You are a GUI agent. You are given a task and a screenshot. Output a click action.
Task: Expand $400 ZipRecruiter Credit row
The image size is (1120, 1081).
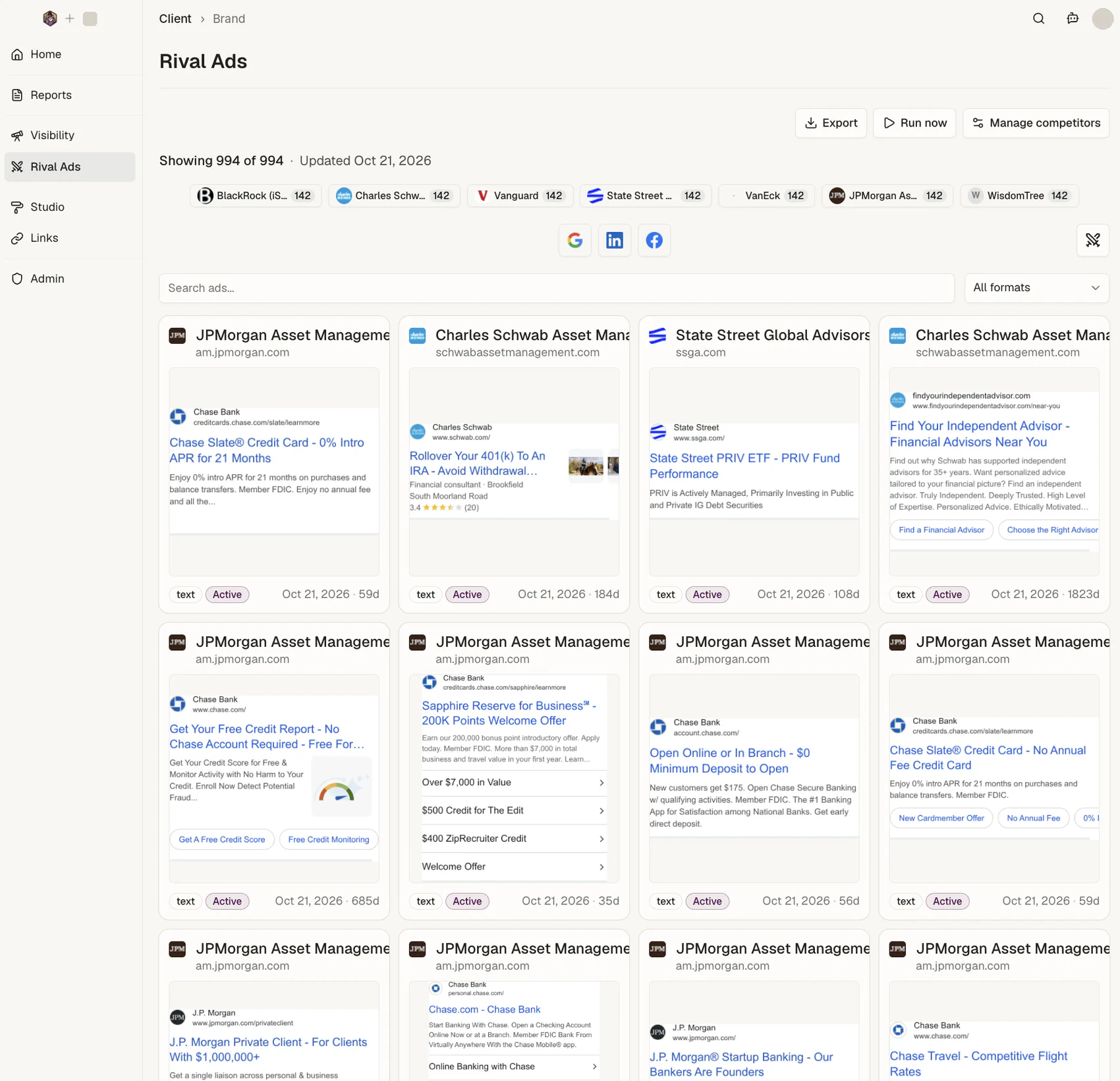pyautogui.click(x=514, y=839)
